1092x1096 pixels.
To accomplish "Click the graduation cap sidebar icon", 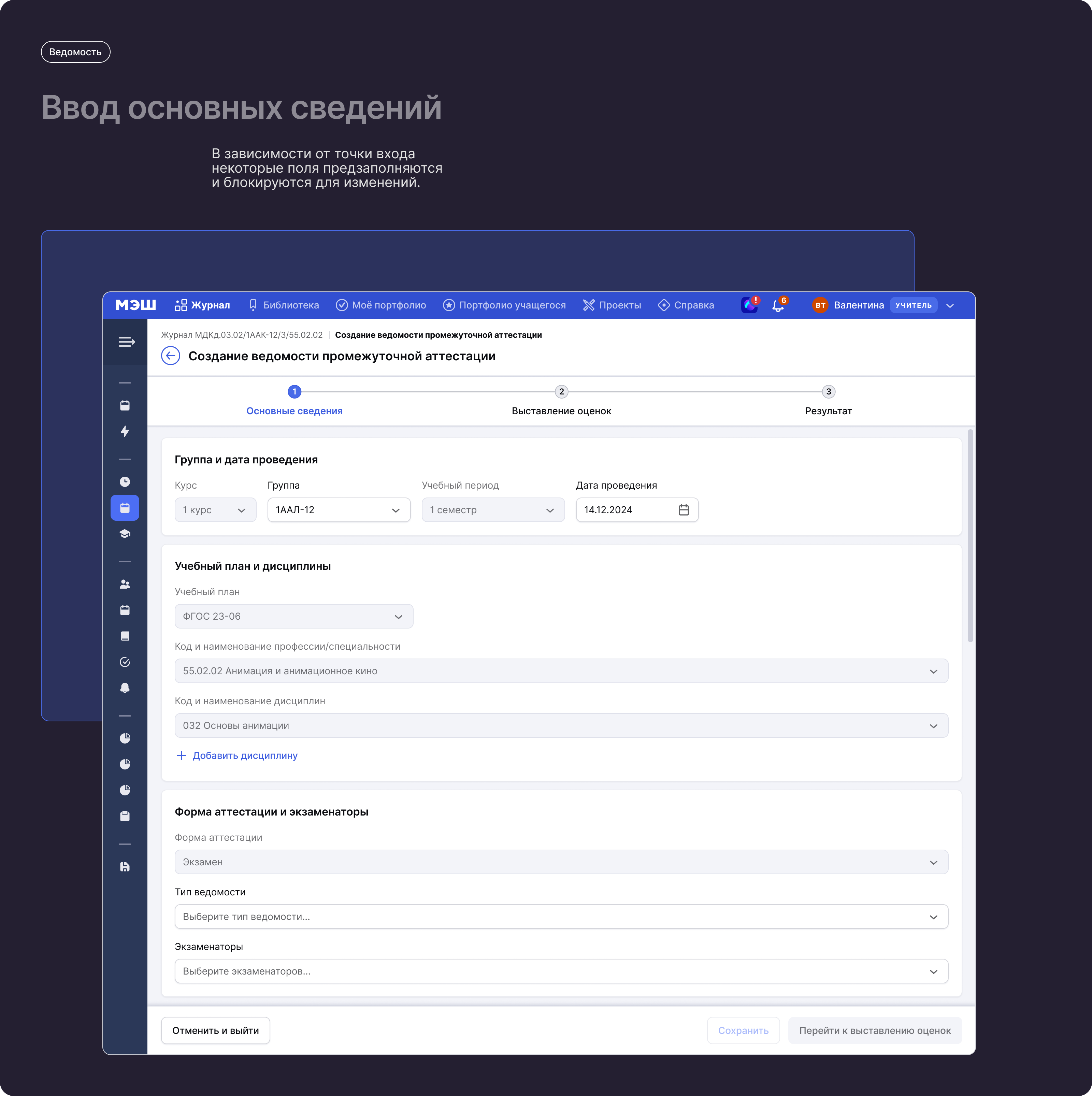I will coord(125,534).
